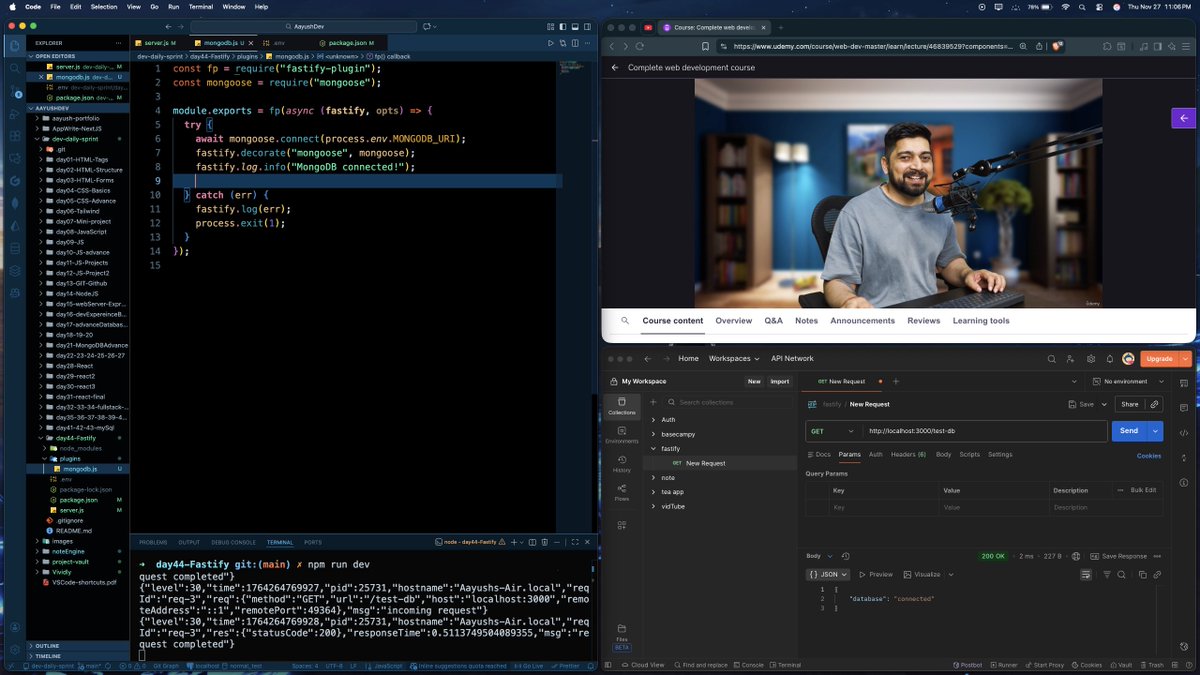Open the Q&A tab on Udemy

click(773, 320)
